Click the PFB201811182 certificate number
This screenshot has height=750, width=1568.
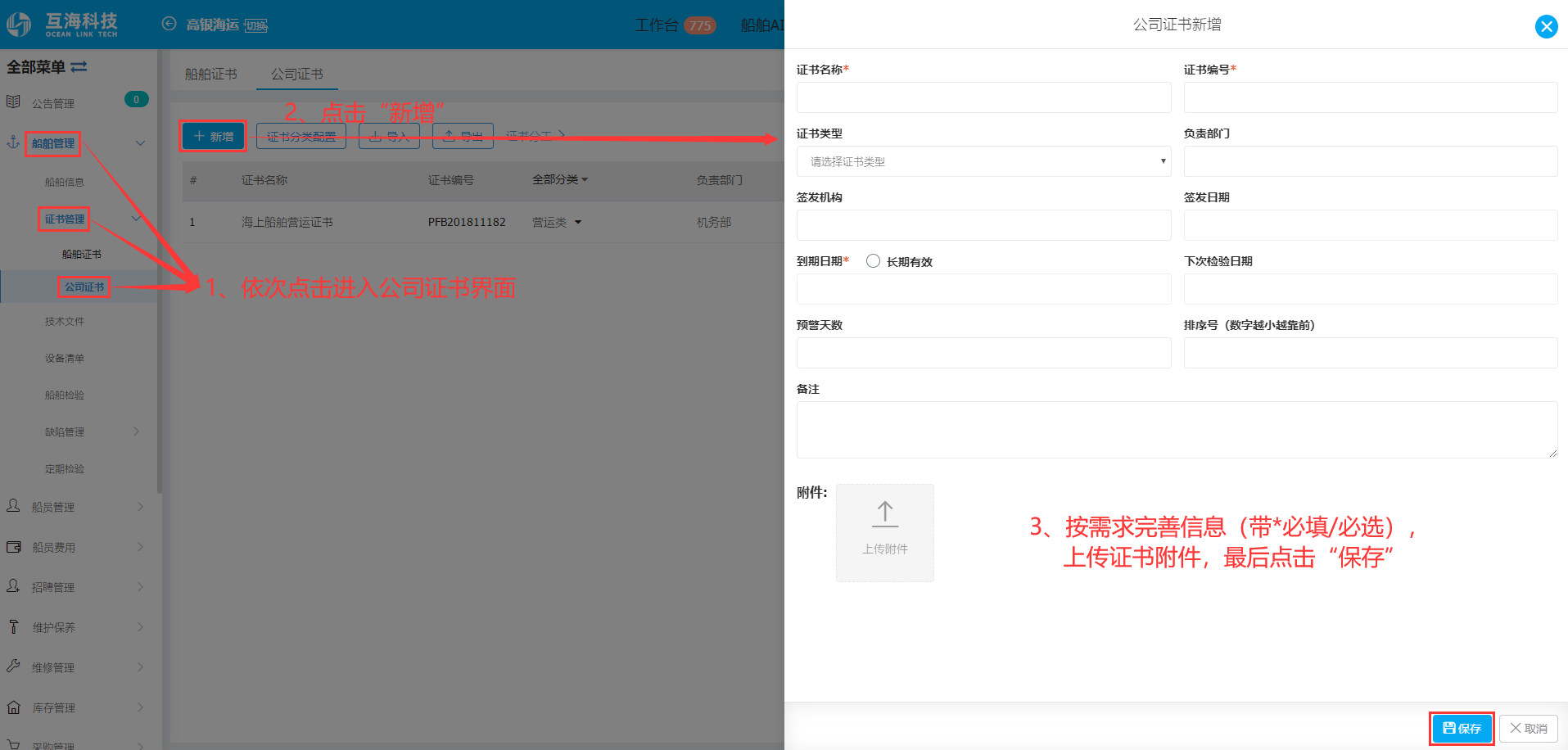[x=467, y=222]
